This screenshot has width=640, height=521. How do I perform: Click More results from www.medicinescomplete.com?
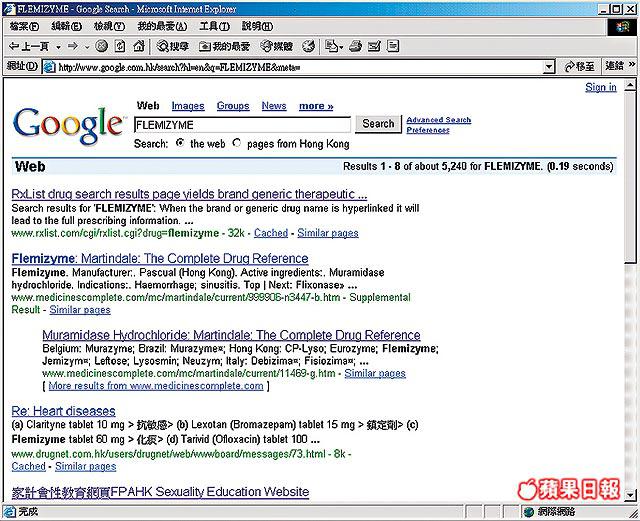click(x=156, y=386)
